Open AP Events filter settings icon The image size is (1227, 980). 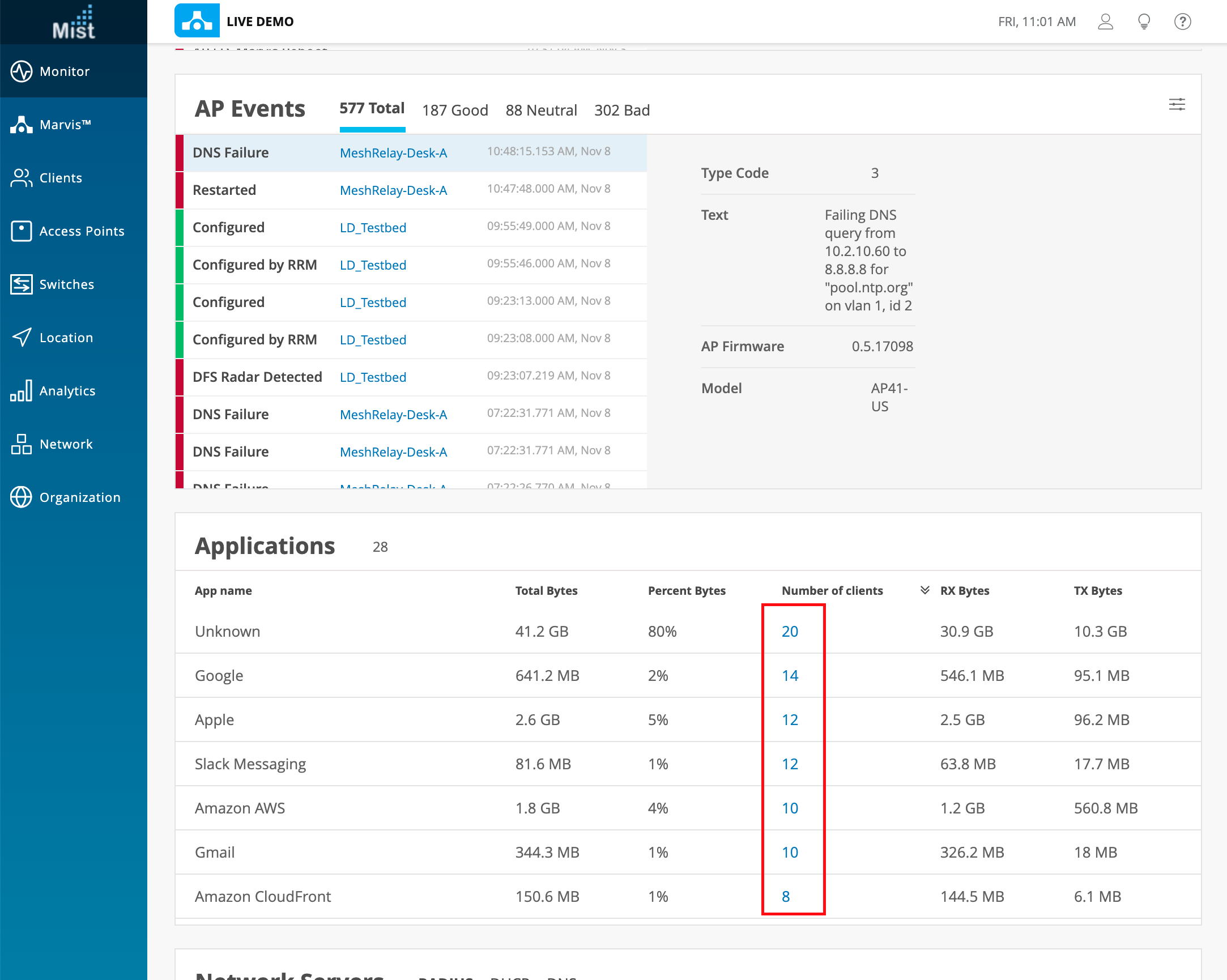1177,105
